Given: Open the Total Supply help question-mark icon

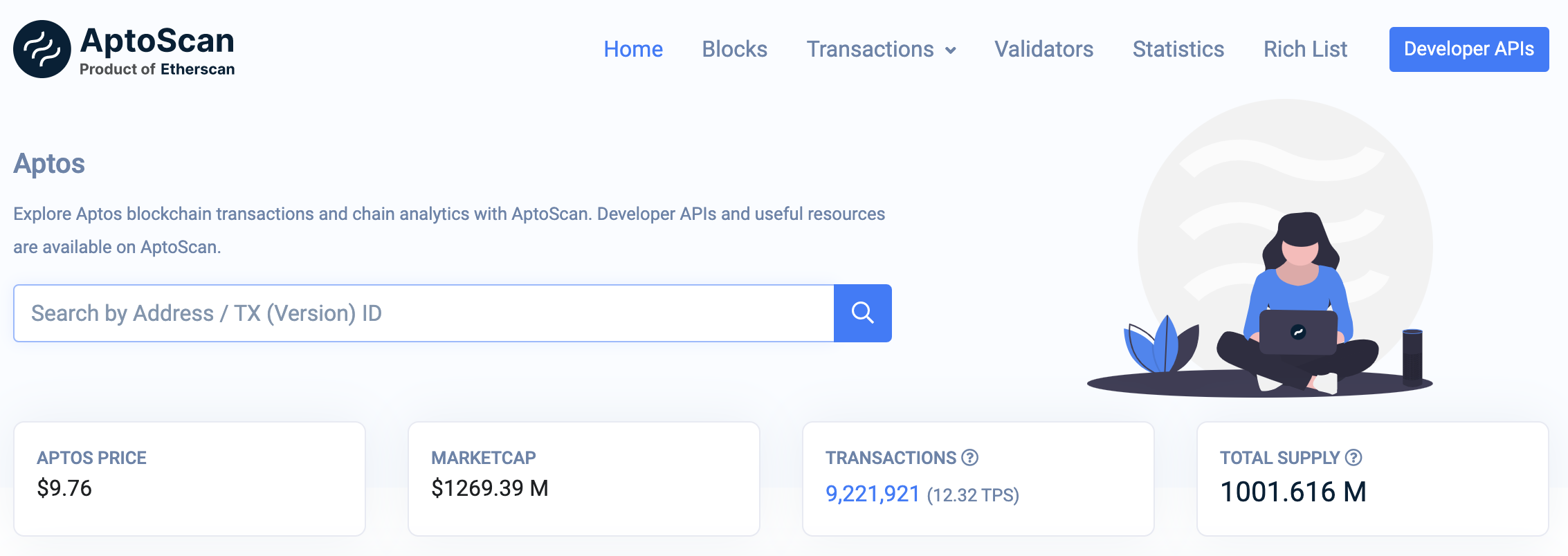Looking at the screenshot, I should [x=1353, y=457].
